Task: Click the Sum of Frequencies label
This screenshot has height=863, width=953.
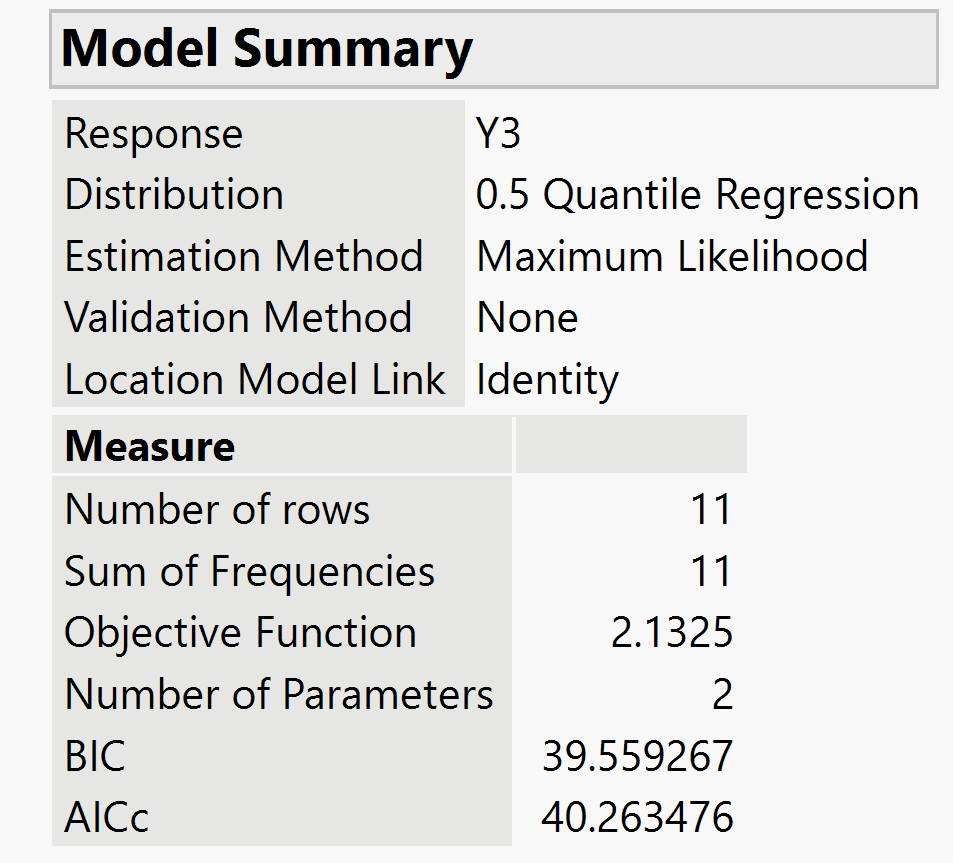Action: pyautogui.click(x=250, y=572)
